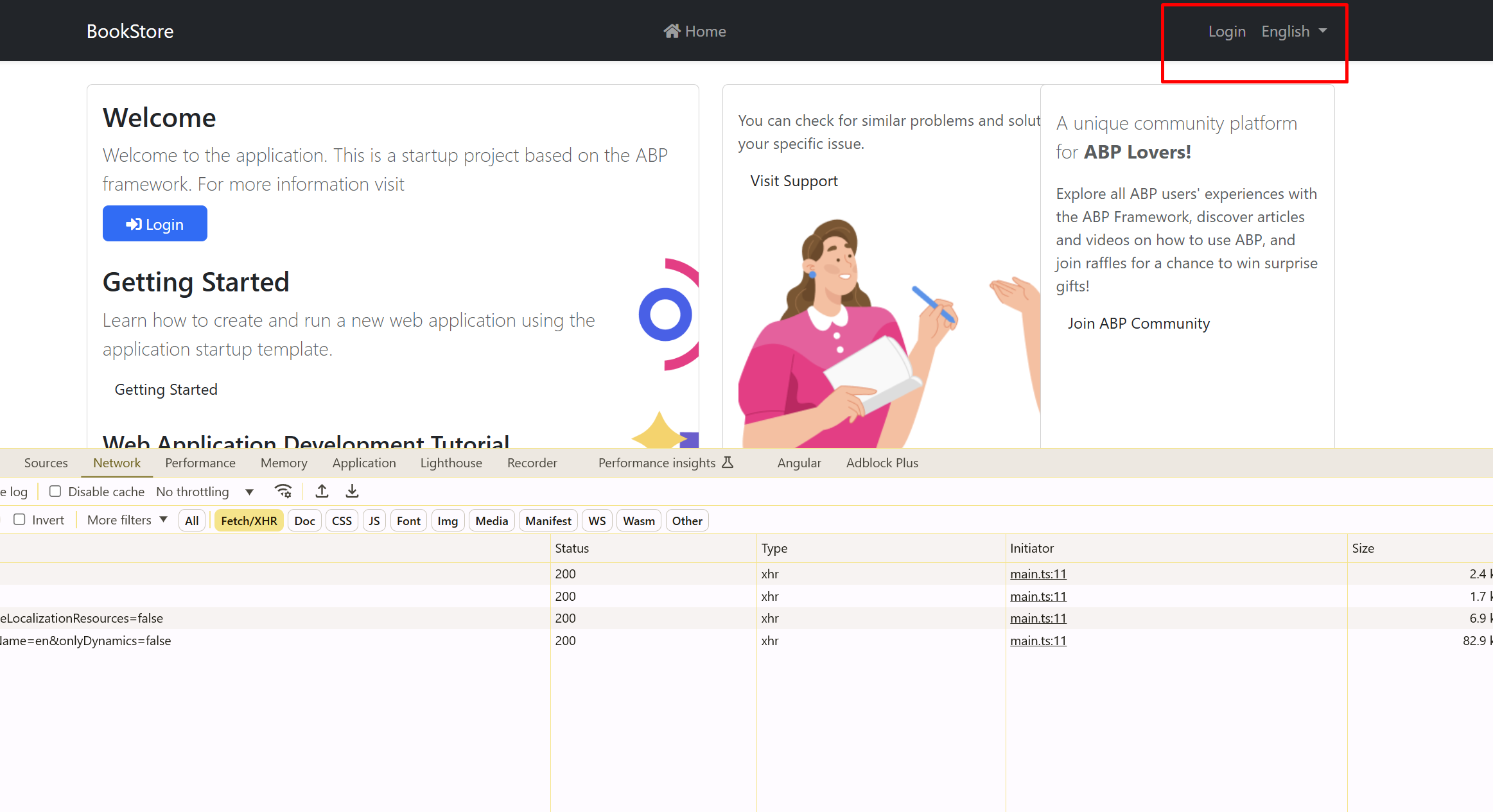Select the Img filter chip

coord(447,521)
